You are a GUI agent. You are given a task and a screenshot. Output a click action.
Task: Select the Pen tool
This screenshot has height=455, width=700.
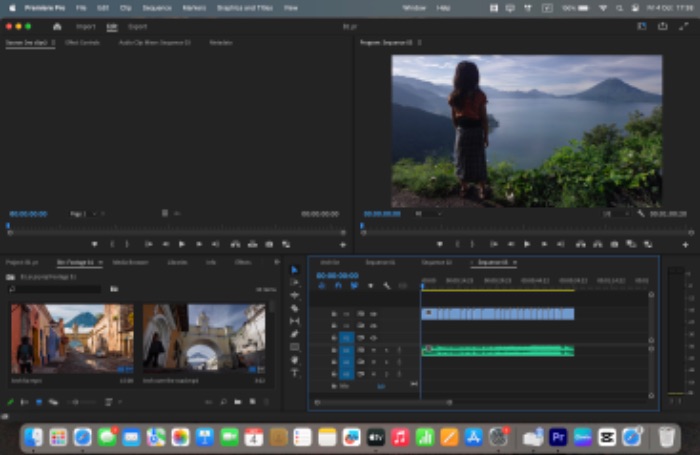pyautogui.click(x=295, y=334)
